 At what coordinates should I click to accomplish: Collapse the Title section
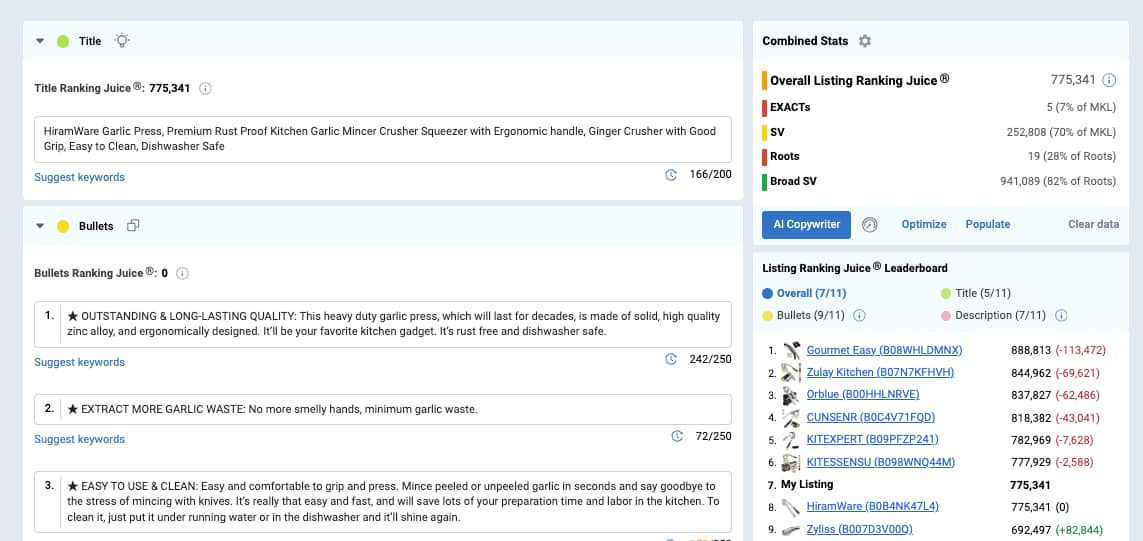[x=41, y=41]
